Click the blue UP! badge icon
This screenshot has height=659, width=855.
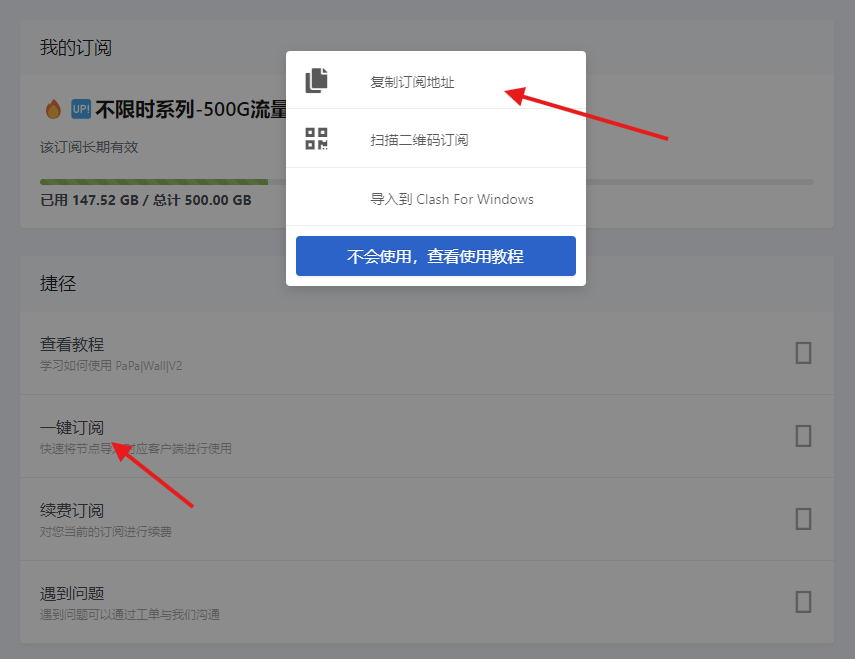(81, 109)
